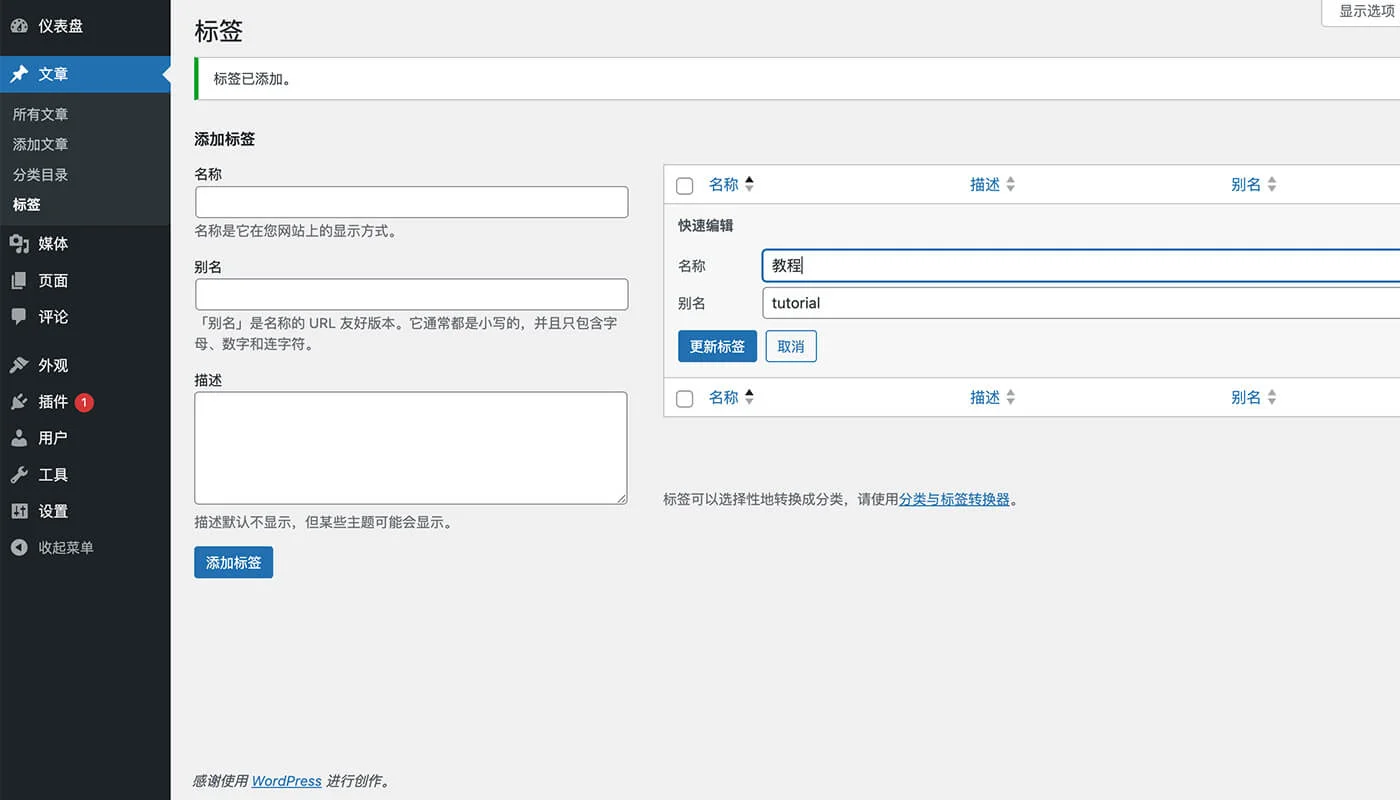Click the Plugins plug icon
Screen dimensions: 1400x800
pos(19,402)
